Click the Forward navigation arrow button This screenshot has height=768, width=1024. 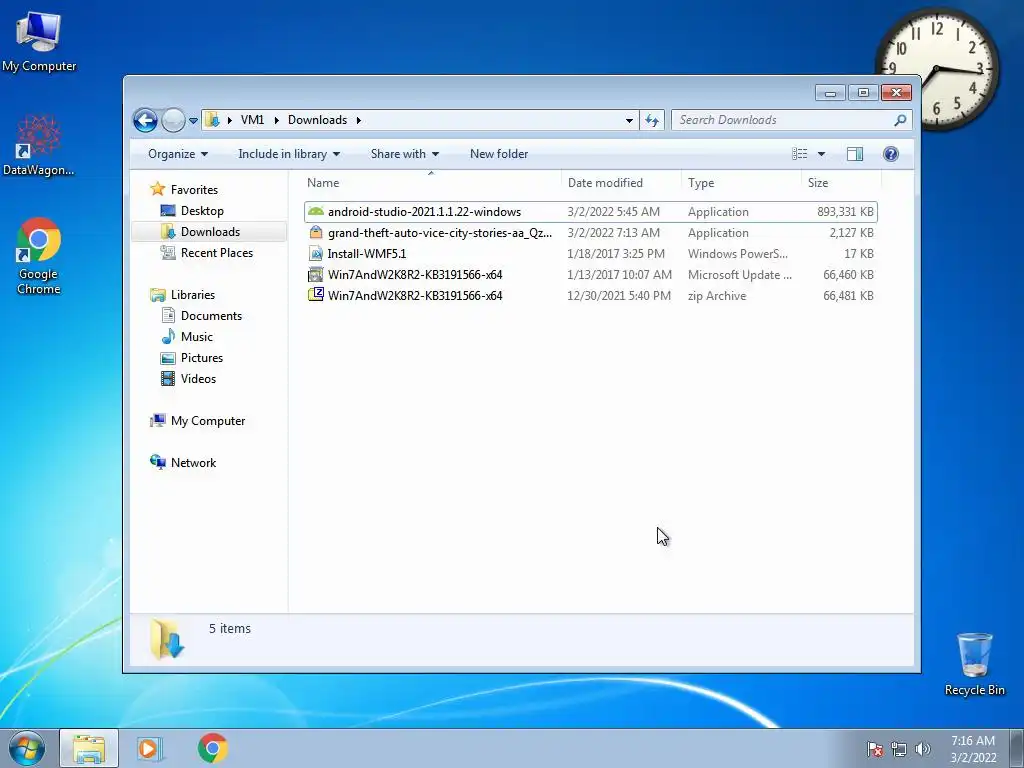[173, 120]
